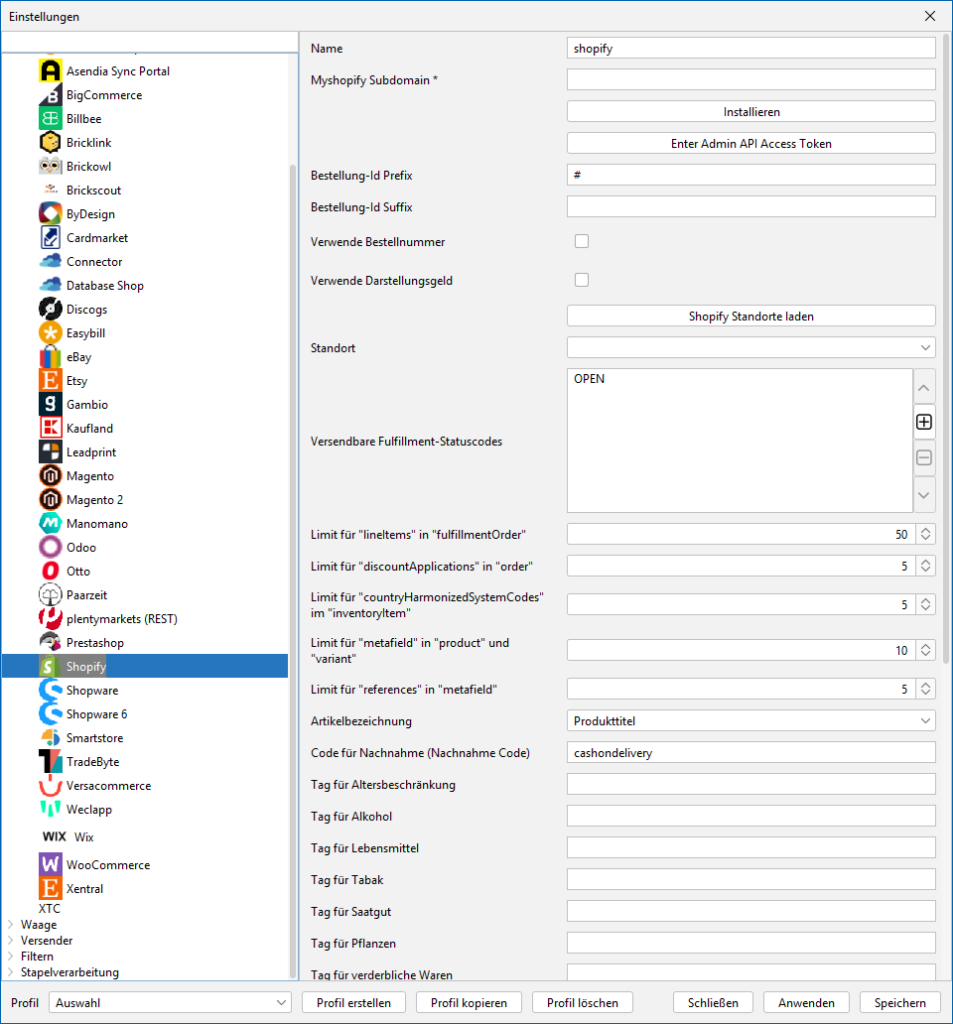Enable the Verwende Bestellnummer checkbox
Screen dimensions: 953x1024
581,241
